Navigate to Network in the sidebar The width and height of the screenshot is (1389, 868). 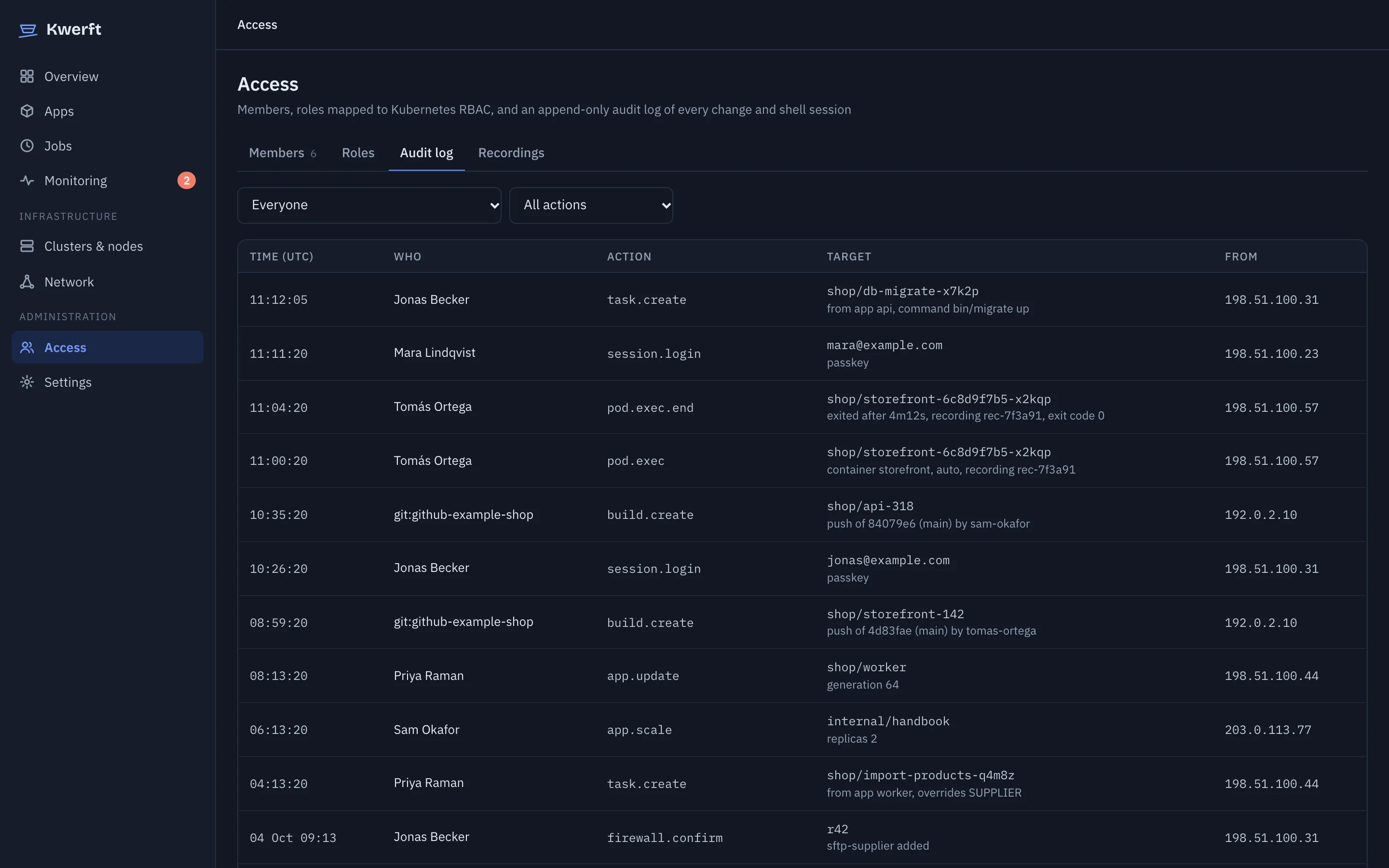pos(108,282)
